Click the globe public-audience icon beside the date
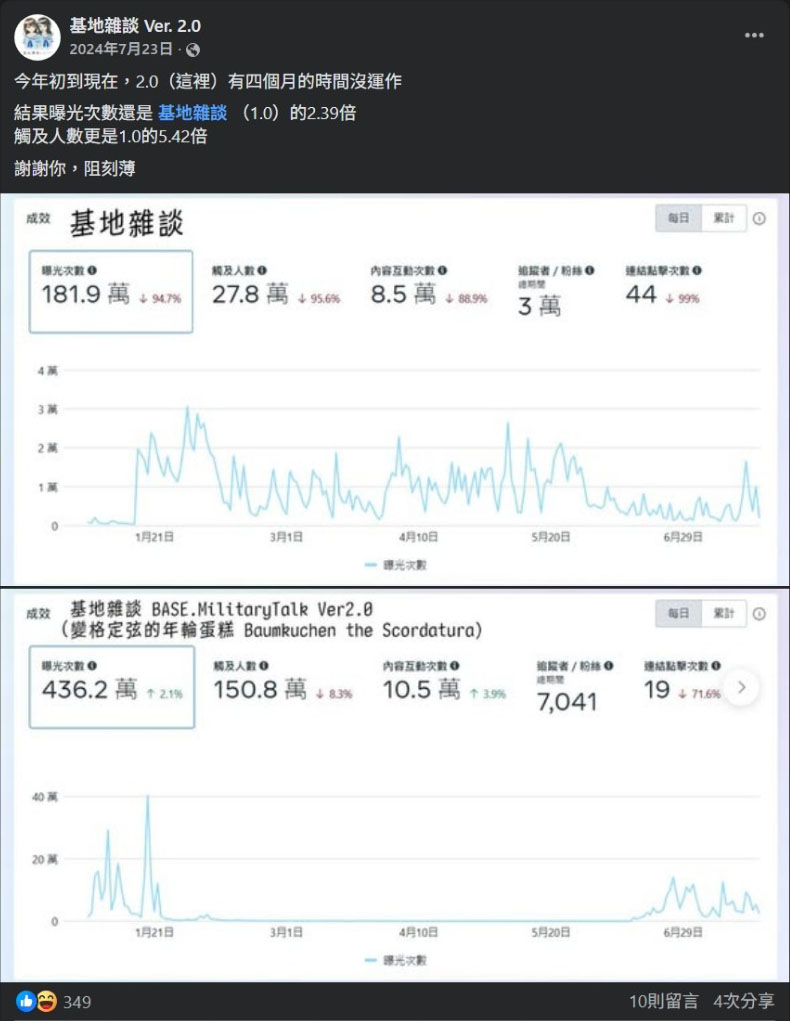 (x=193, y=49)
